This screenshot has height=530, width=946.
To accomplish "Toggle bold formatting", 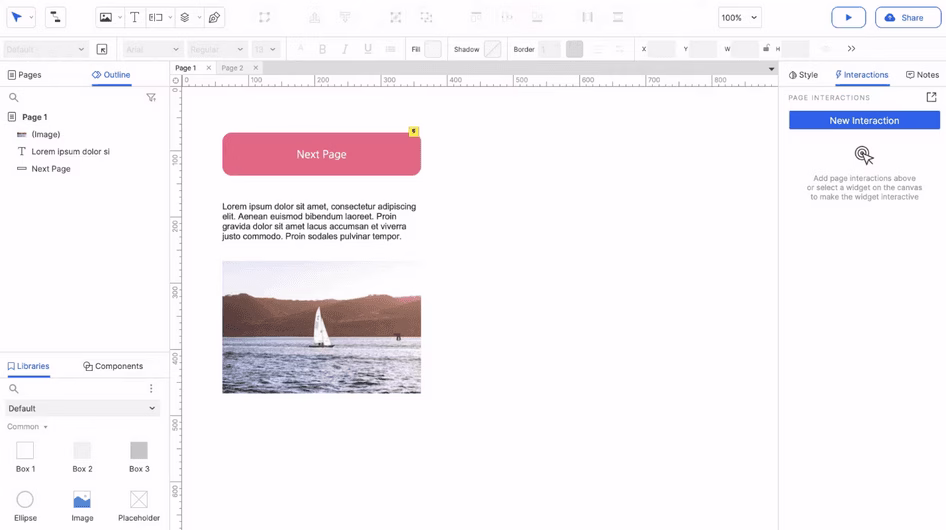I will (323, 49).
